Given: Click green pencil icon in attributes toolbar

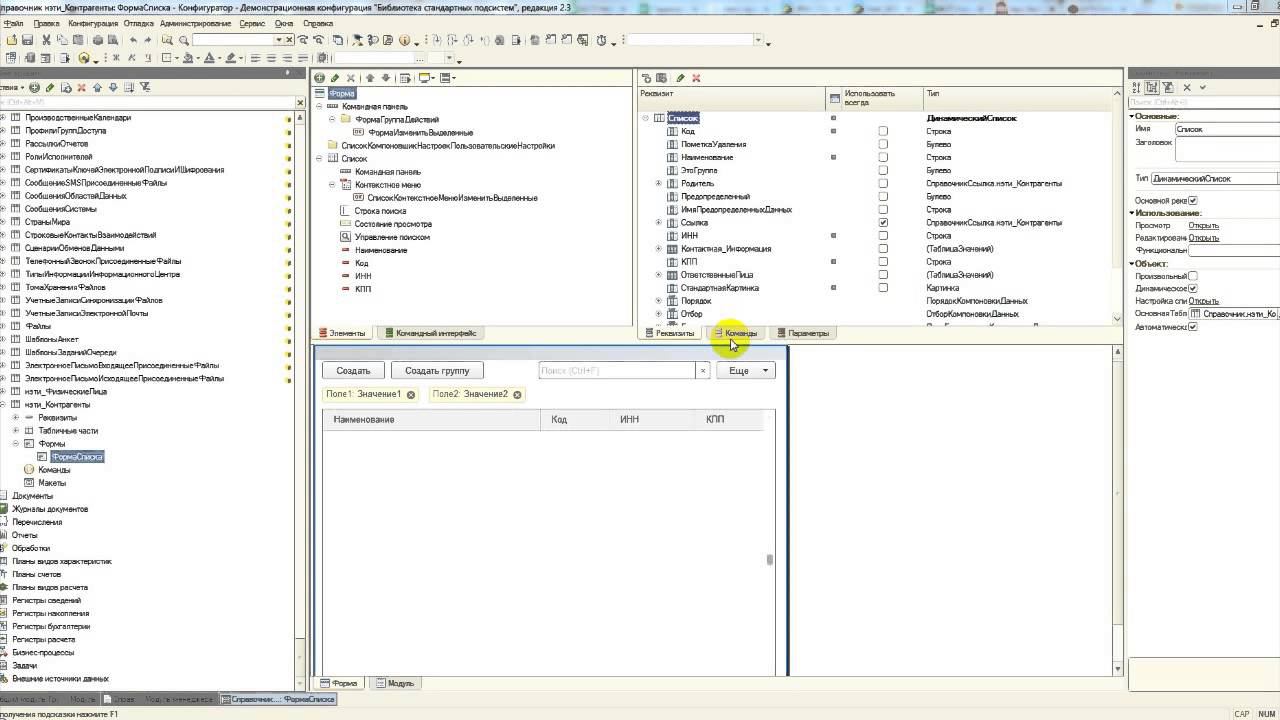Looking at the screenshot, I should click(680, 78).
